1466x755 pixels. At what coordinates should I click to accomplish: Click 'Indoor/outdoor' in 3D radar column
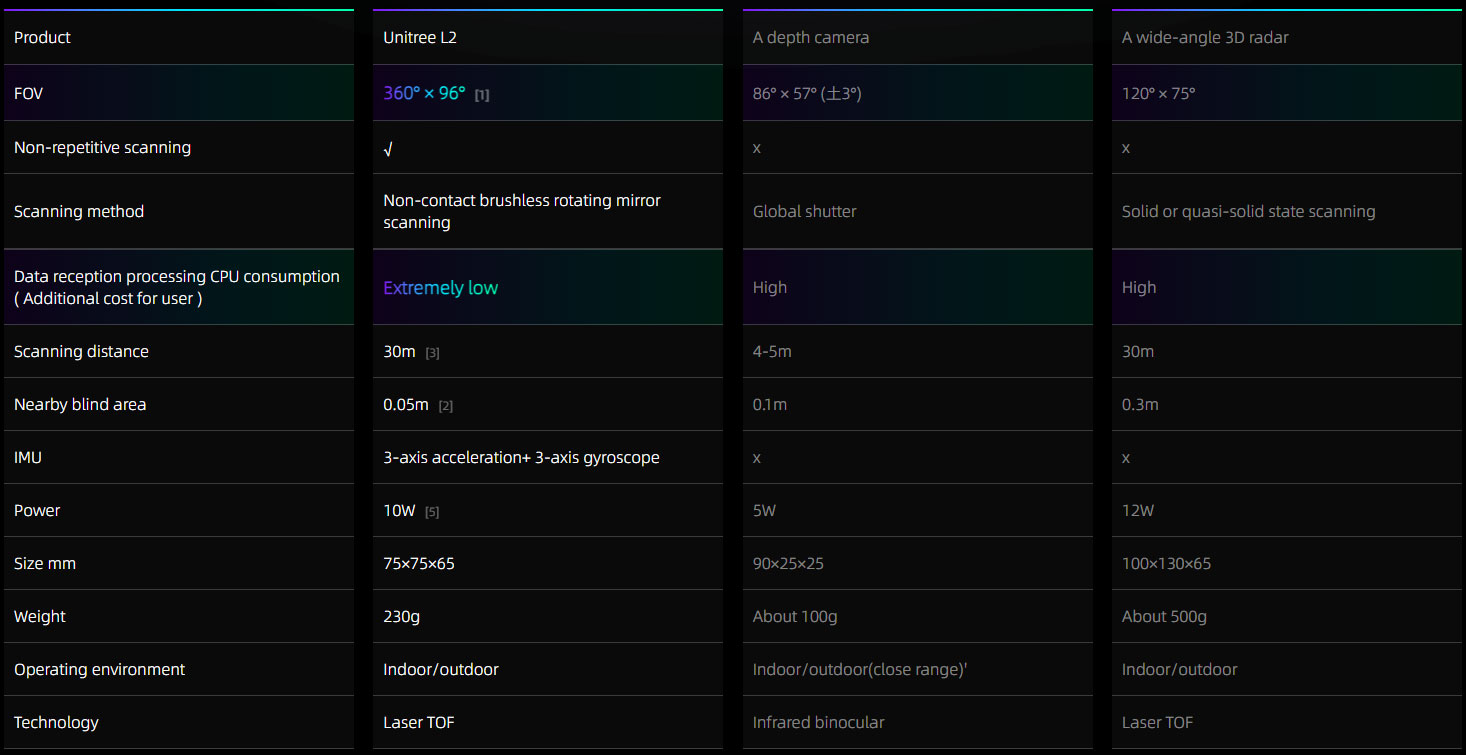point(1180,670)
